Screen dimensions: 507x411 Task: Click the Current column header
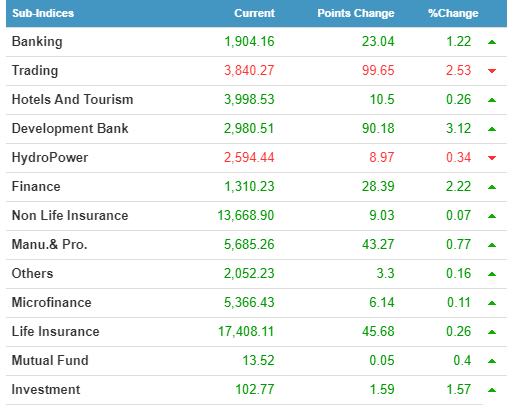(254, 13)
